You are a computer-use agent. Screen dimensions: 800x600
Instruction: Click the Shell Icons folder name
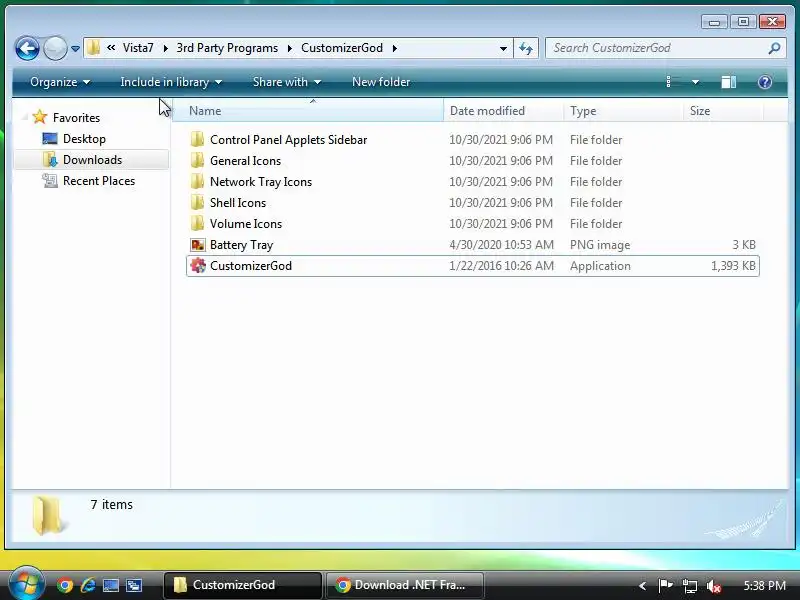[x=238, y=203]
